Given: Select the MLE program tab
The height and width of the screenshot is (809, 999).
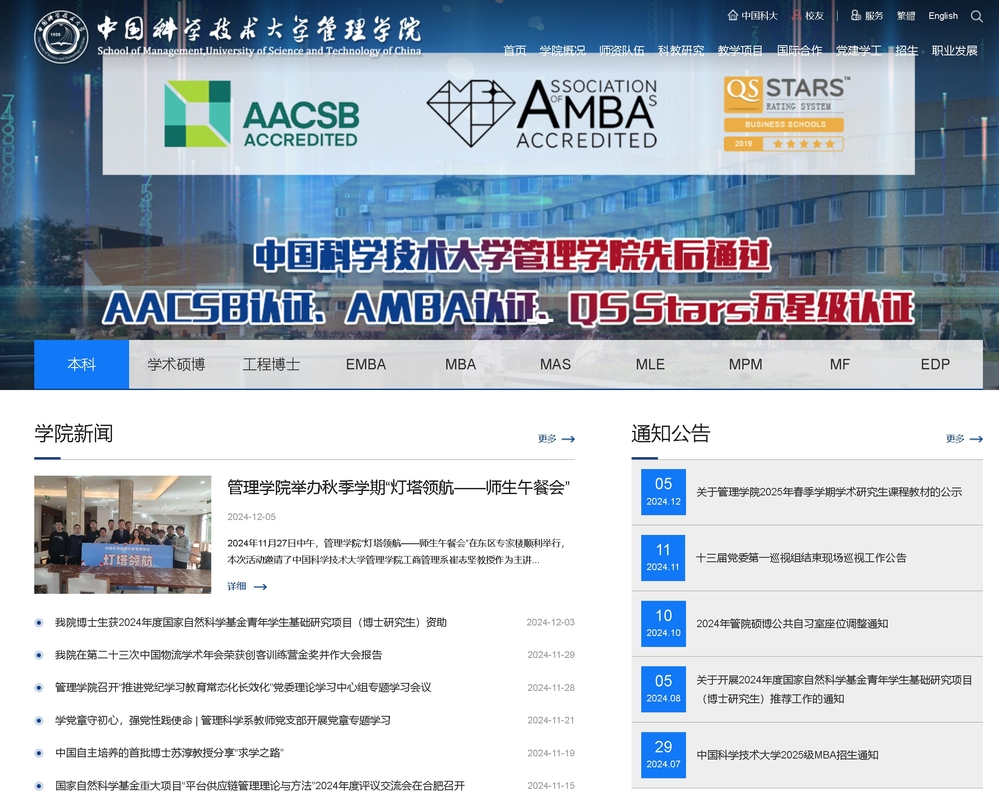Looking at the screenshot, I should (x=650, y=364).
